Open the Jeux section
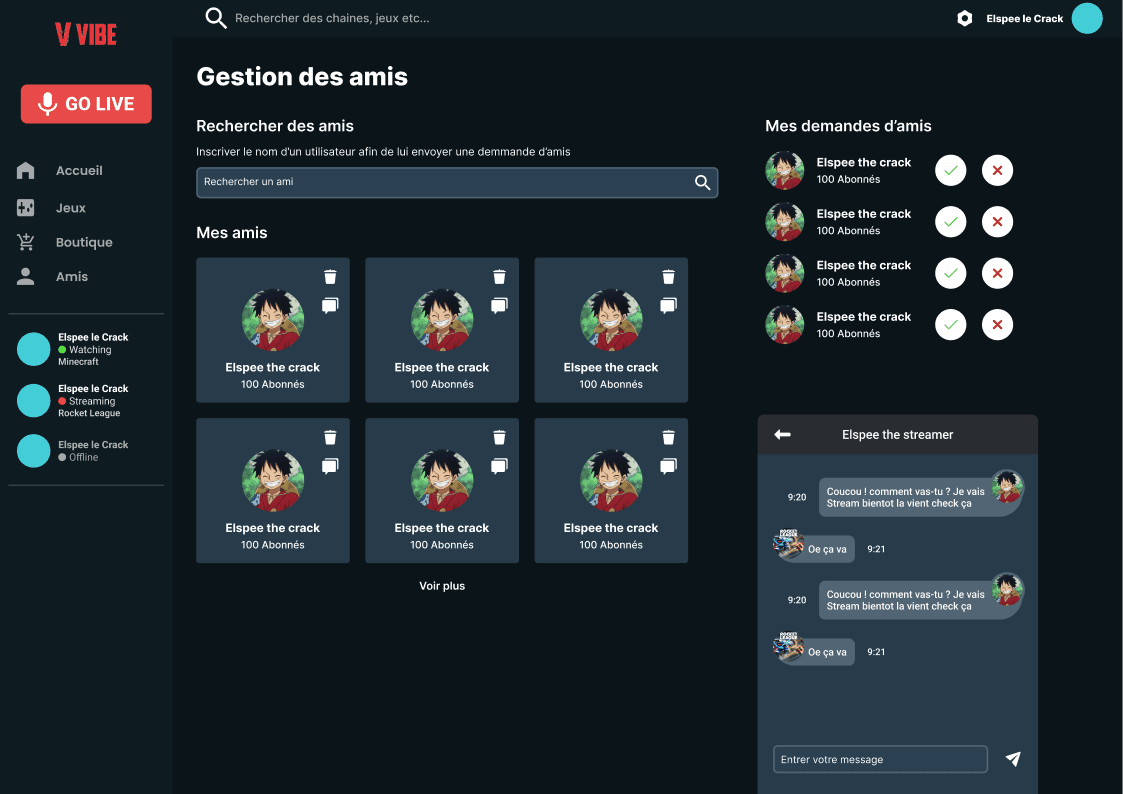 click(51, 208)
